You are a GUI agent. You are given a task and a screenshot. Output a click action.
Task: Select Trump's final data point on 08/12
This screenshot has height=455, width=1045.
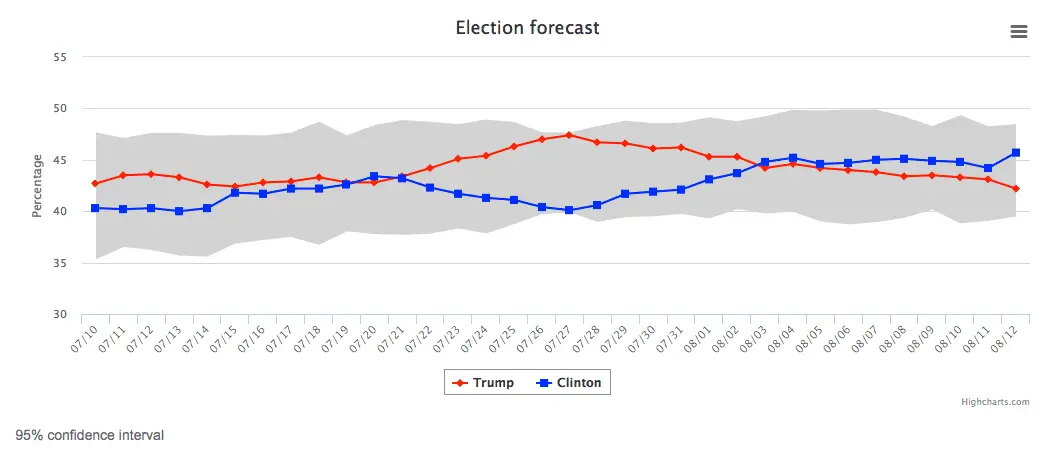tap(1016, 188)
